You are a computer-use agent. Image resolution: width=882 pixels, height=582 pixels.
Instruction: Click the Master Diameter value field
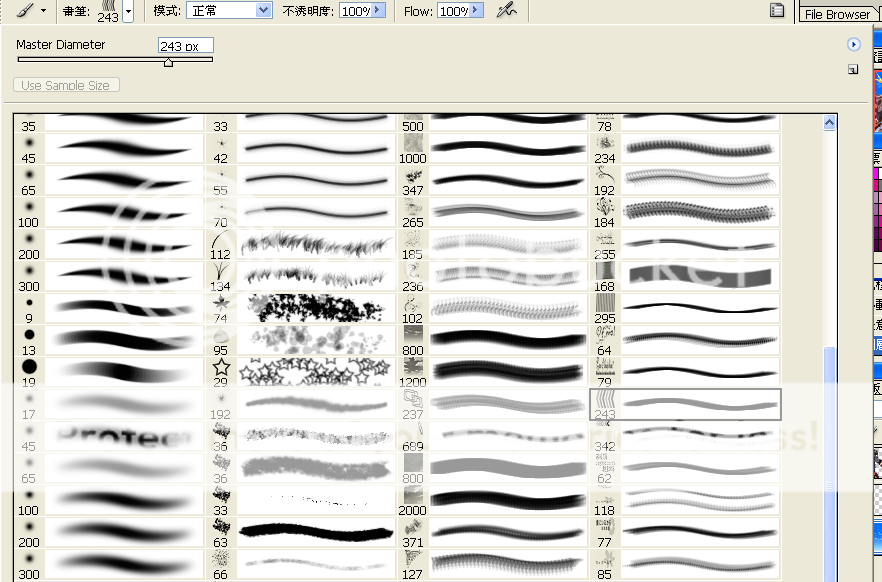185,45
